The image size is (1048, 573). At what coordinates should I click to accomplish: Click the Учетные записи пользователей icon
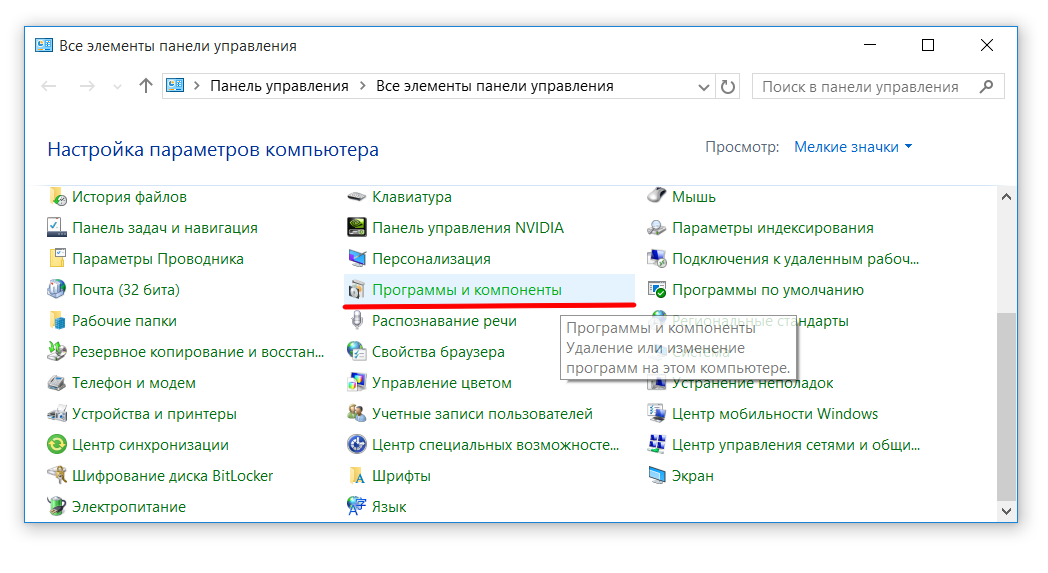coord(356,414)
